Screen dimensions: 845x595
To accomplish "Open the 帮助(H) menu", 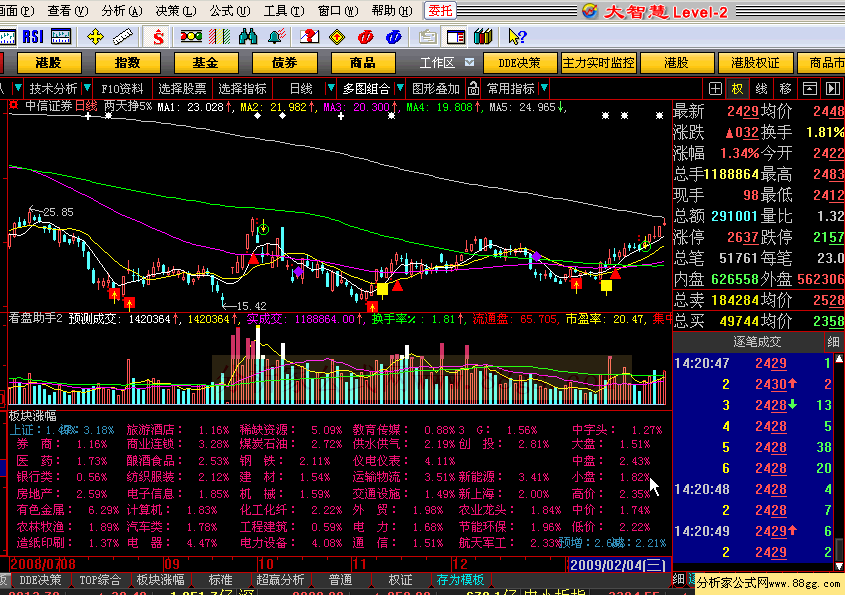I will (392, 11).
